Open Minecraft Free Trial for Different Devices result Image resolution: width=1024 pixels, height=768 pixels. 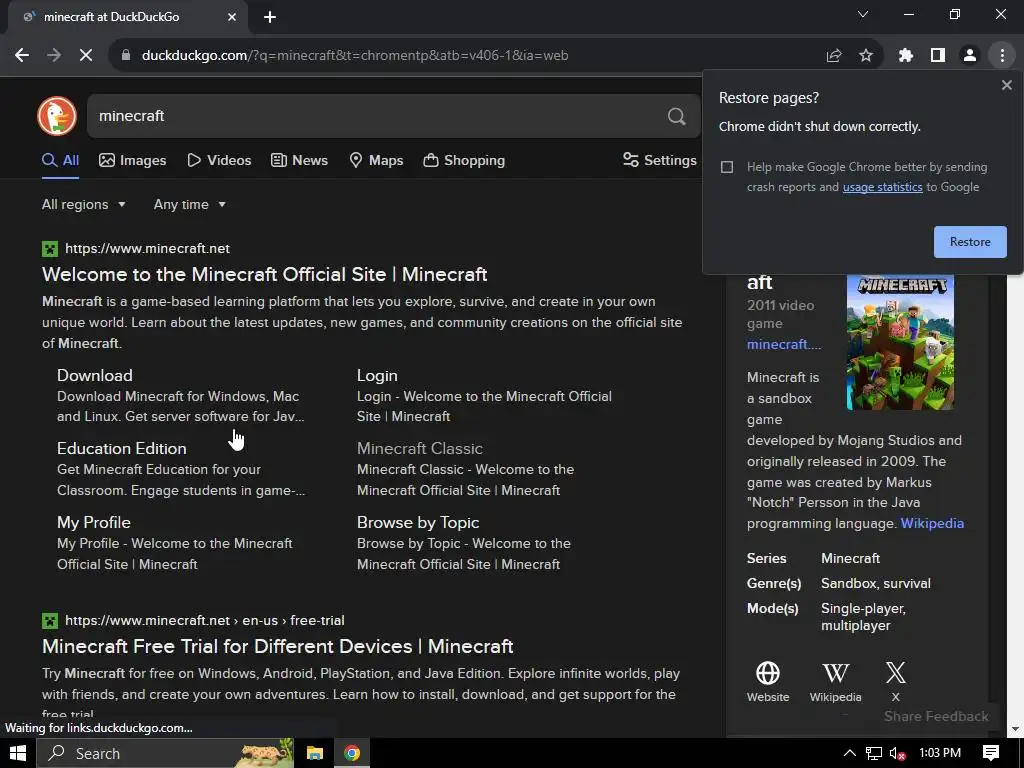tap(278, 647)
